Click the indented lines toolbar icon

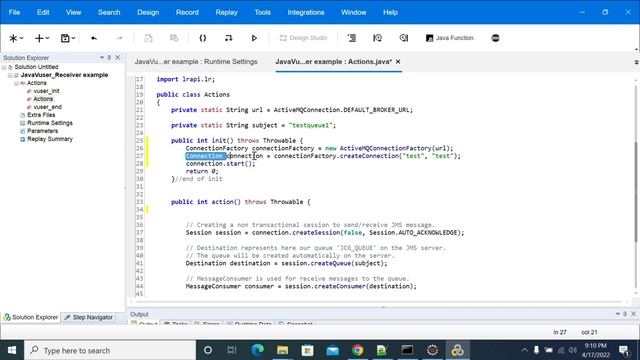[x=351, y=38]
